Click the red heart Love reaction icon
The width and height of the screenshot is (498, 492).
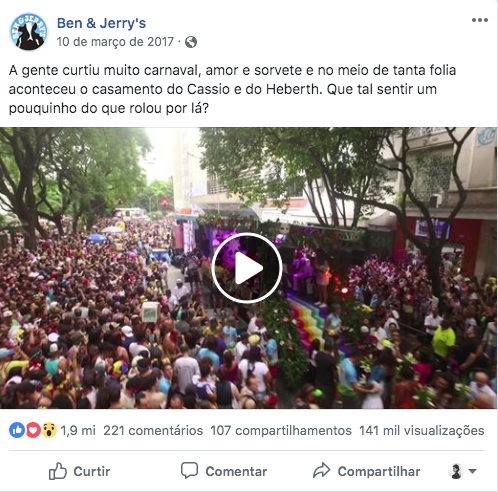pos(33,430)
